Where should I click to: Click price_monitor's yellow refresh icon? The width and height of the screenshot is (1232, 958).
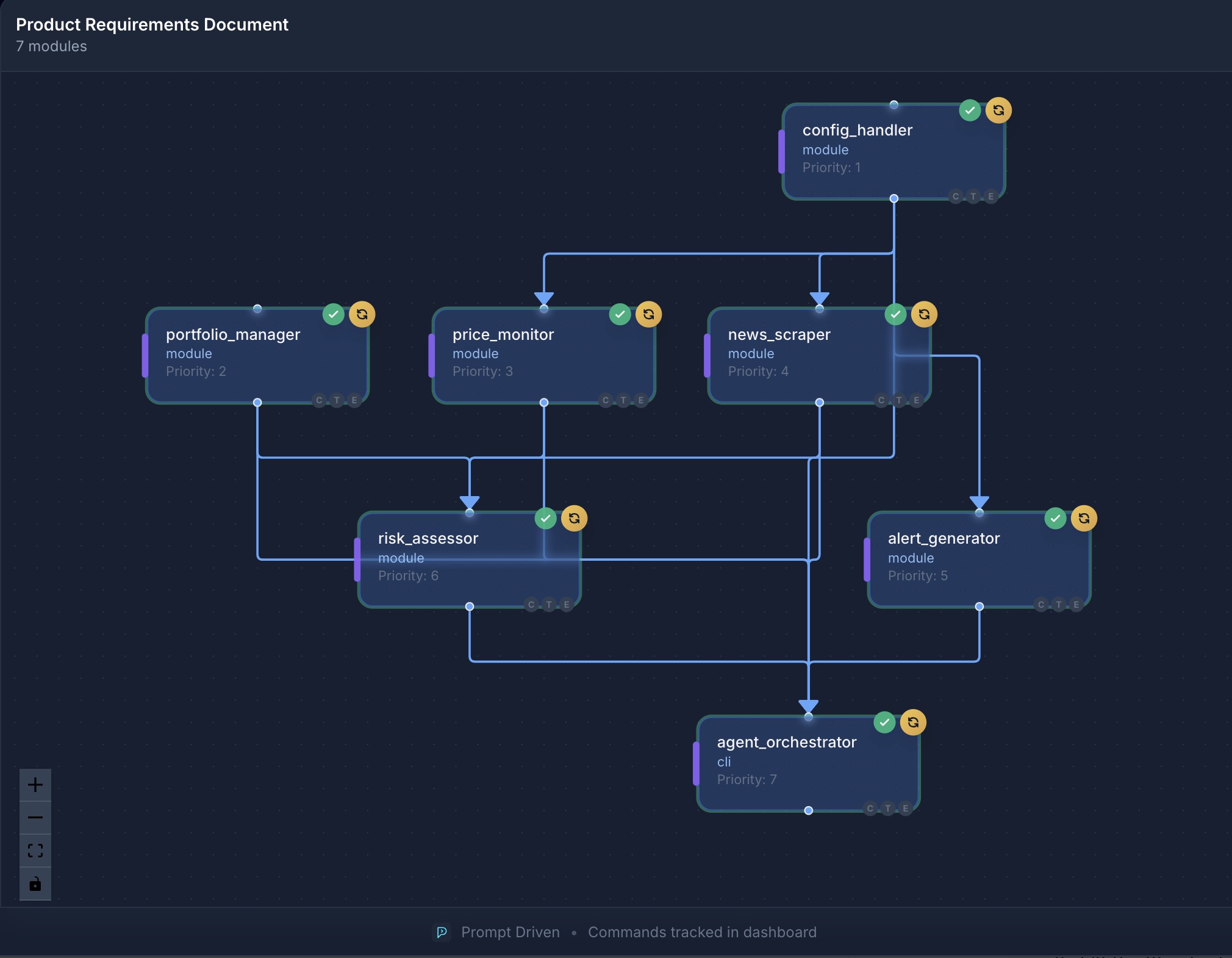click(648, 314)
